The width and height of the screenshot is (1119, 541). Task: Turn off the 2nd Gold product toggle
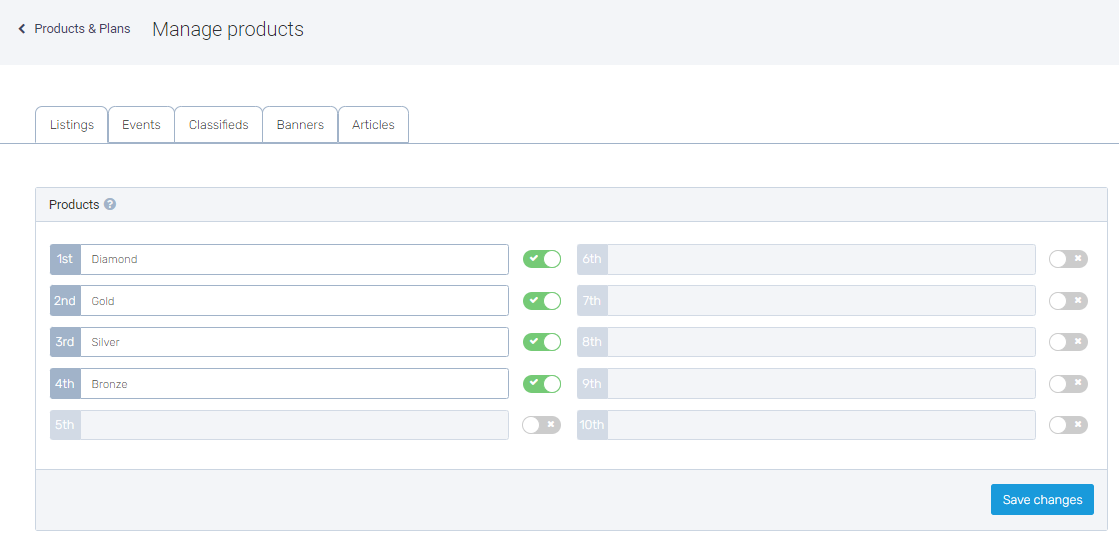point(542,300)
